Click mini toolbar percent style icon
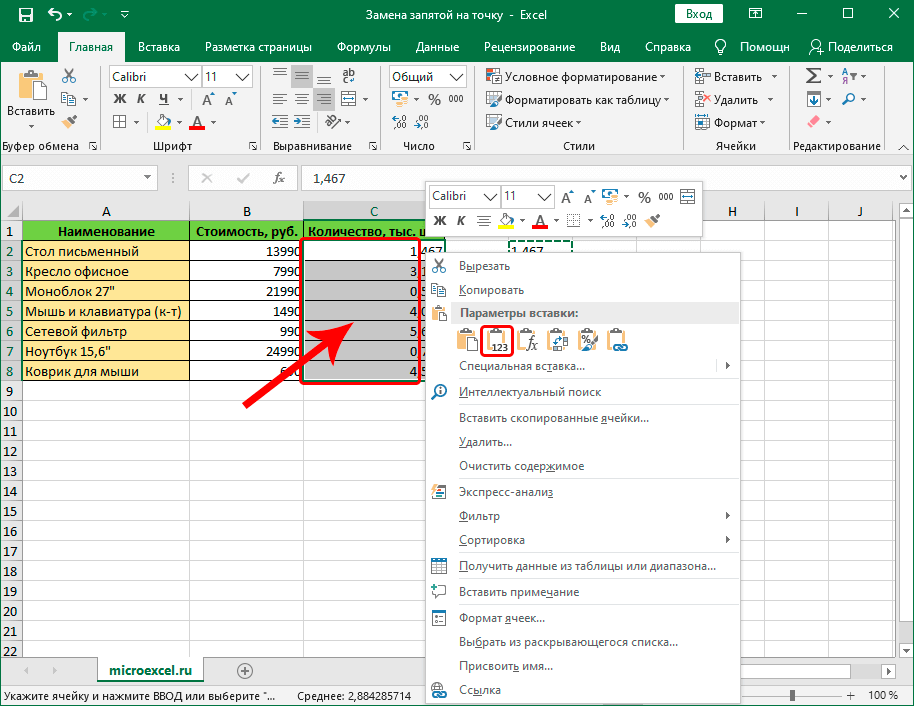 pyautogui.click(x=644, y=197)
